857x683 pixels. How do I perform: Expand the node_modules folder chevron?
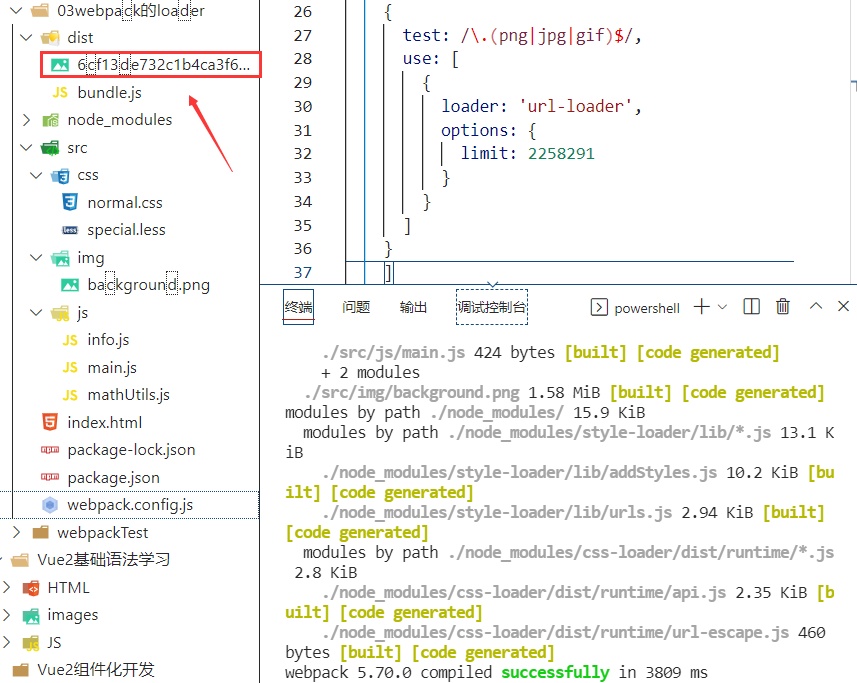point(26,120)
